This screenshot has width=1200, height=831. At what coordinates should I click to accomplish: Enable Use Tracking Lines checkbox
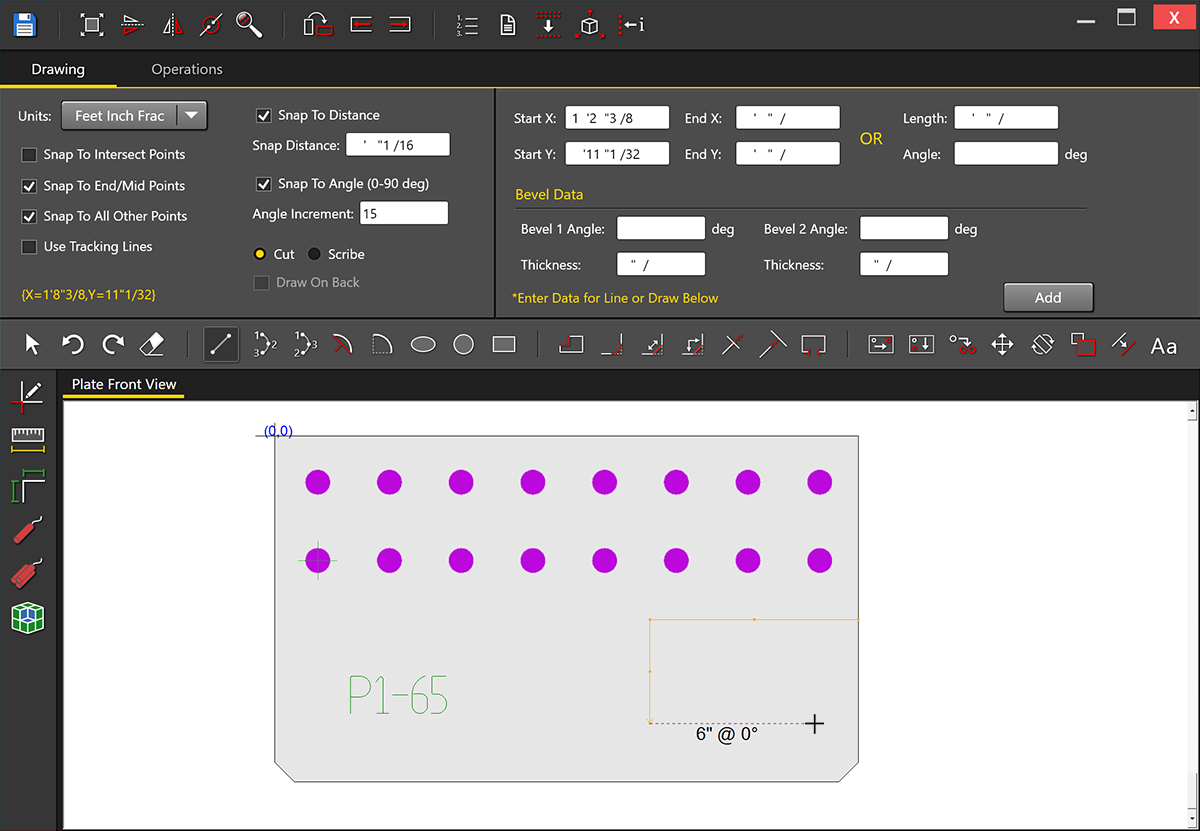(x=29, y=247)
